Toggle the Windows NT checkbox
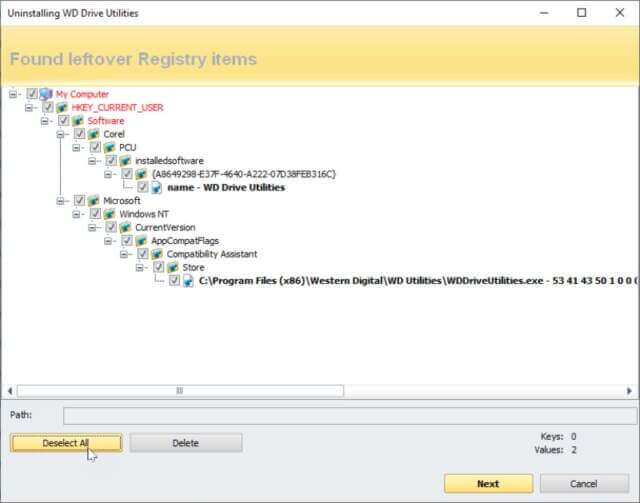640x503 pixels. click(95, 214)
